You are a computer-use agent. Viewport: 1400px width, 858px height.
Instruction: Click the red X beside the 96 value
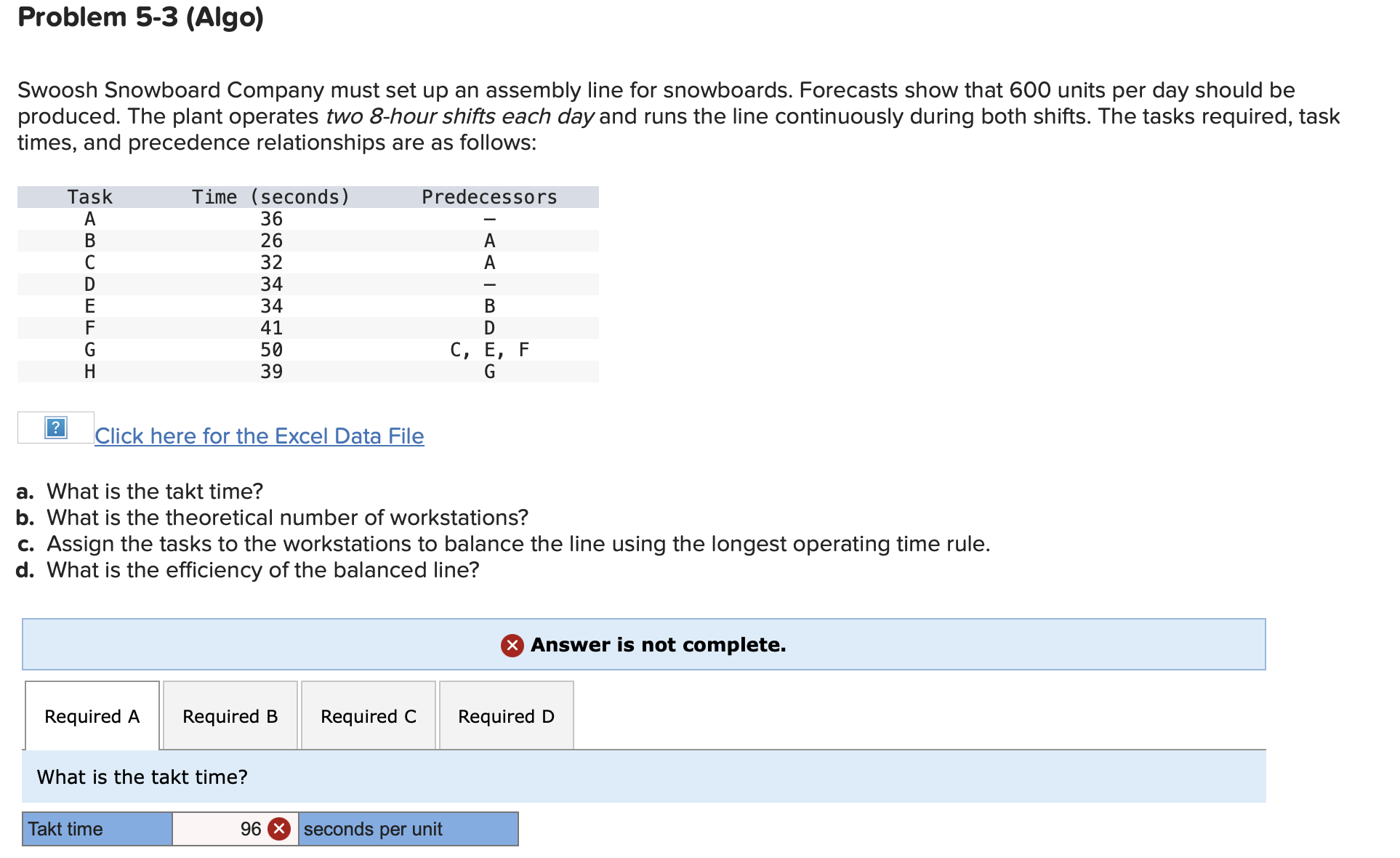point(279,828)
